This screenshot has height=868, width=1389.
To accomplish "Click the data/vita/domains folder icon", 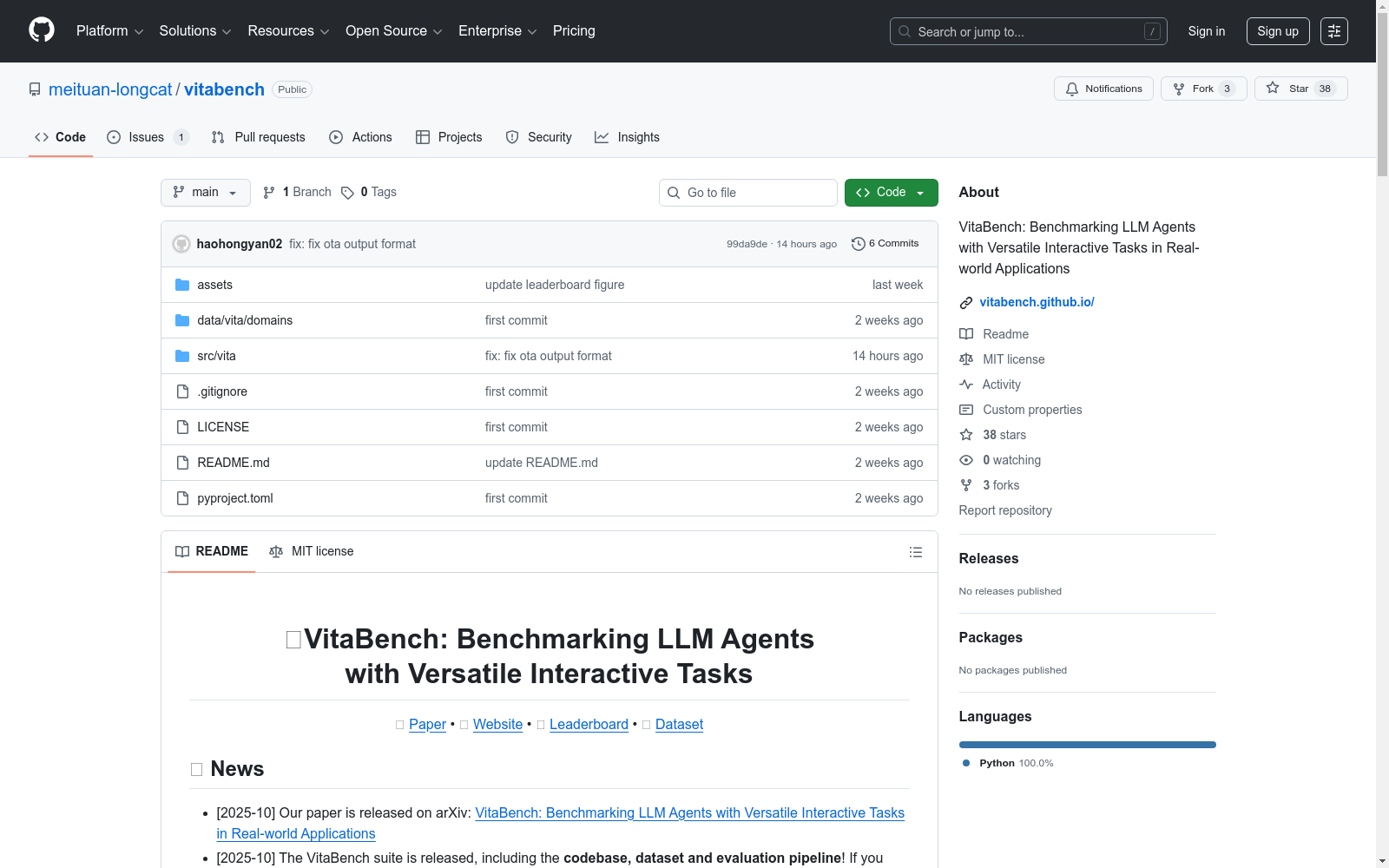I will pyautogui.click(x=182, y=320).
